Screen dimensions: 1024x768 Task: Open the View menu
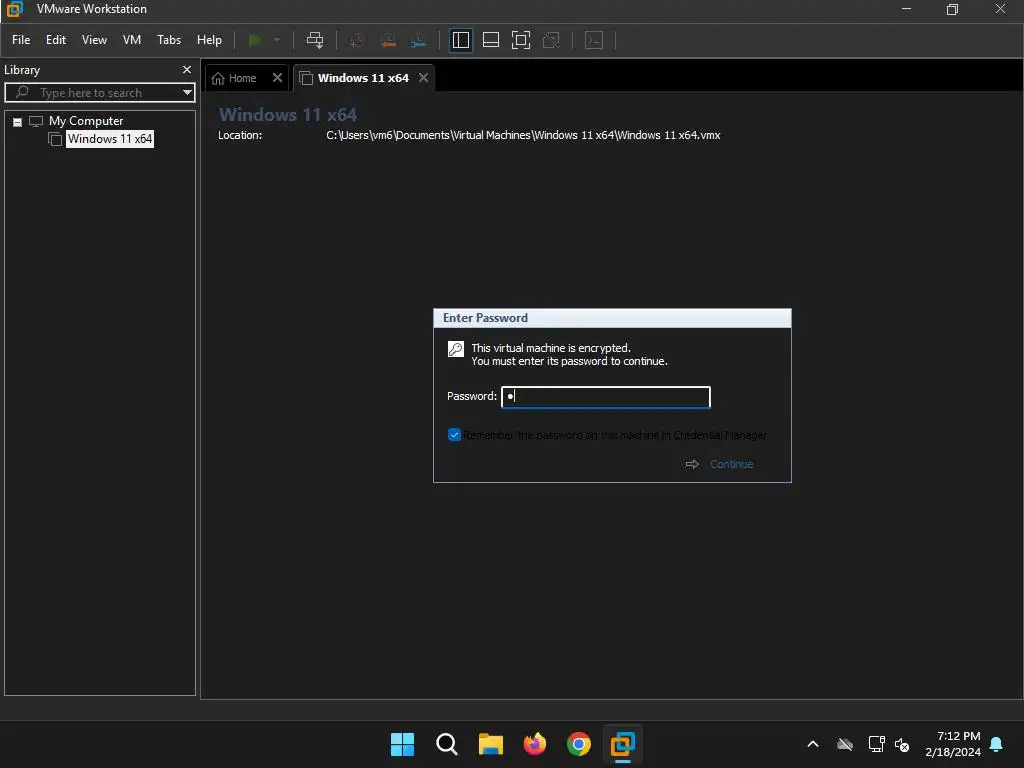(94, 40)
